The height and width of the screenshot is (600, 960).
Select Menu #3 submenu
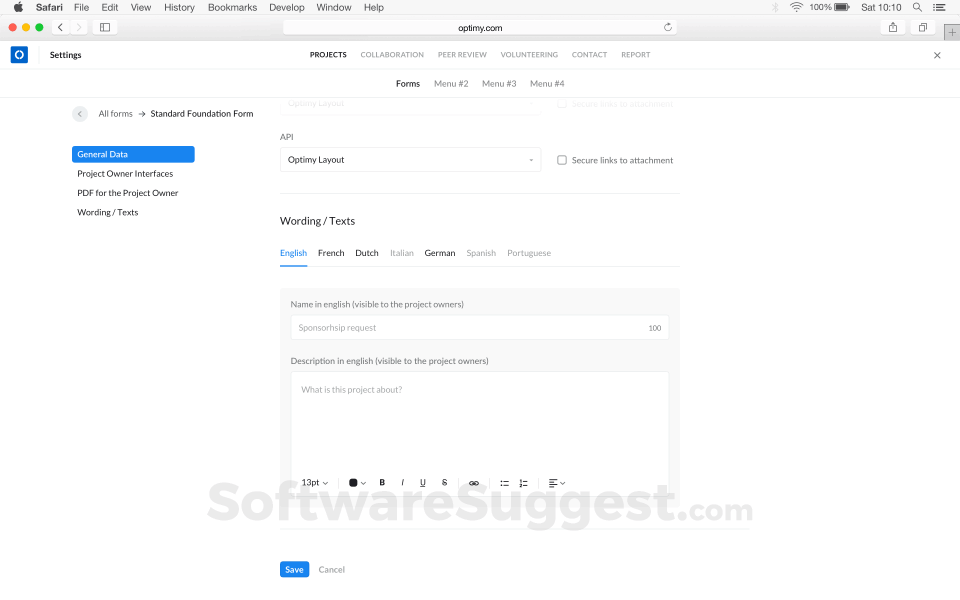click(499, 83)
